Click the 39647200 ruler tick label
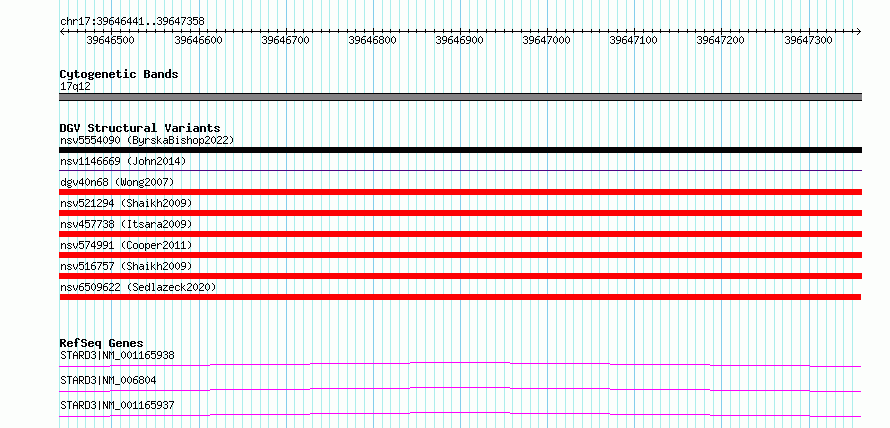 pyautogui.click(x=720, y=40)
